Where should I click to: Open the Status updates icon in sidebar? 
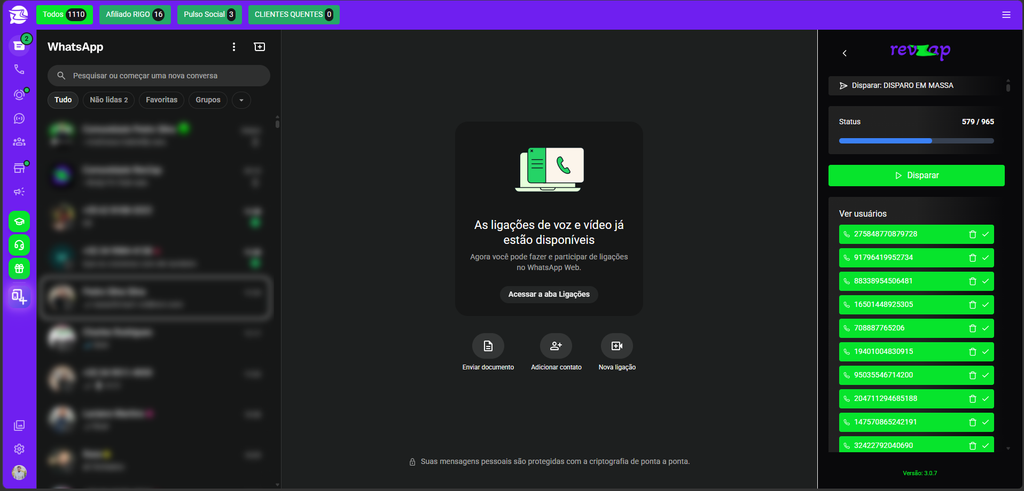point(19,95)
